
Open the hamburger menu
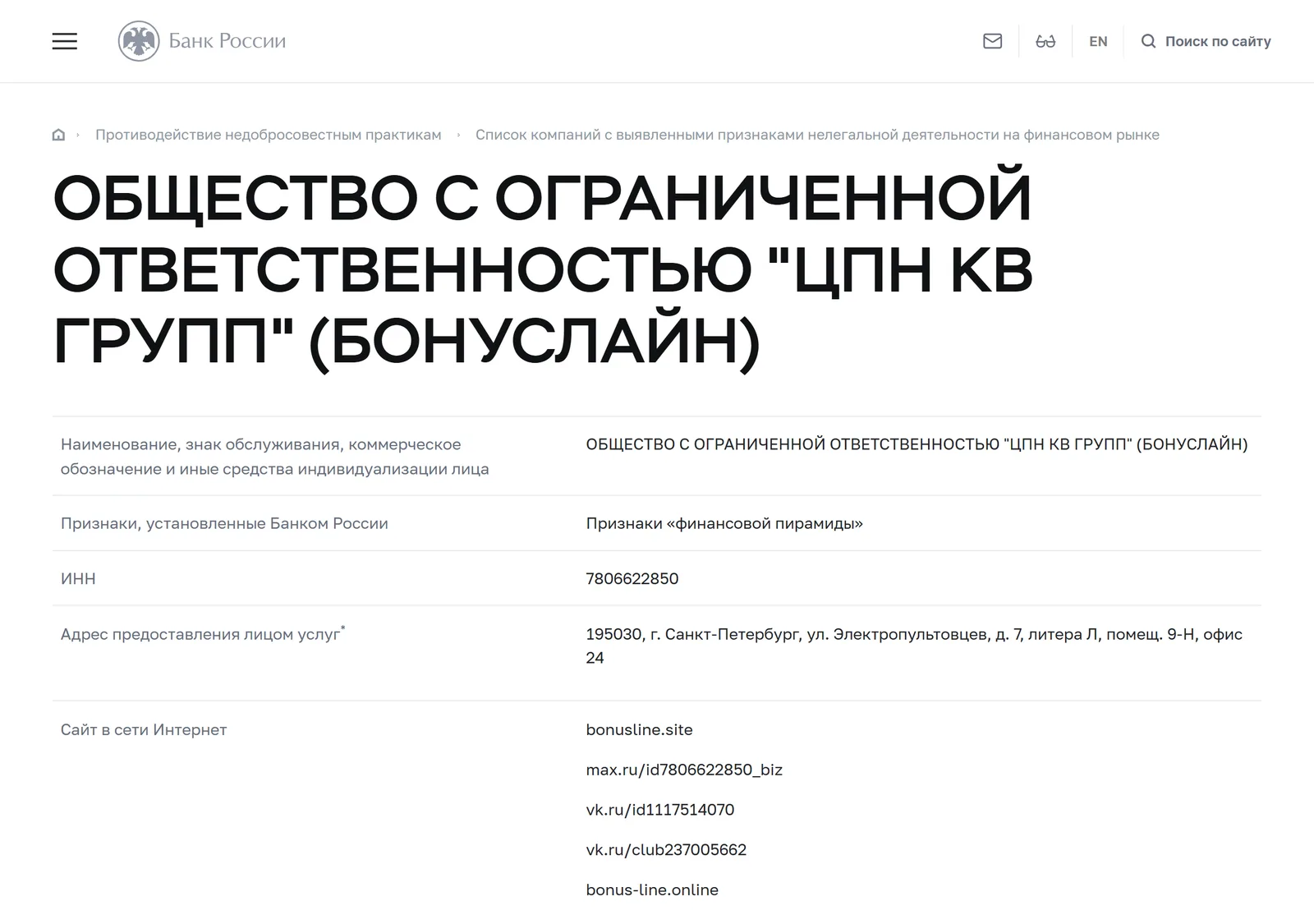pos(65,41)
